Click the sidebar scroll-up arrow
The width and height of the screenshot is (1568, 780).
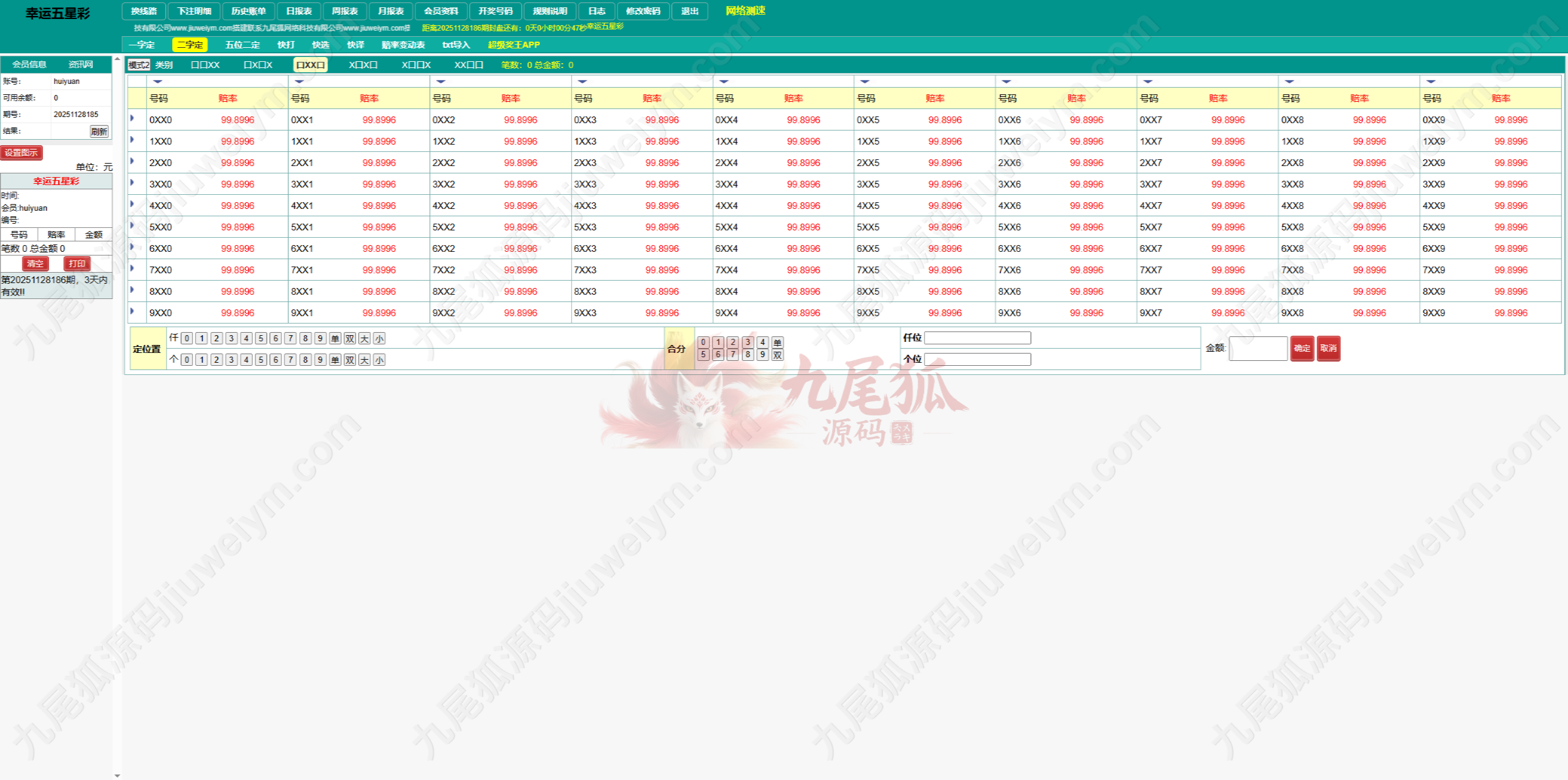(117, 59)
